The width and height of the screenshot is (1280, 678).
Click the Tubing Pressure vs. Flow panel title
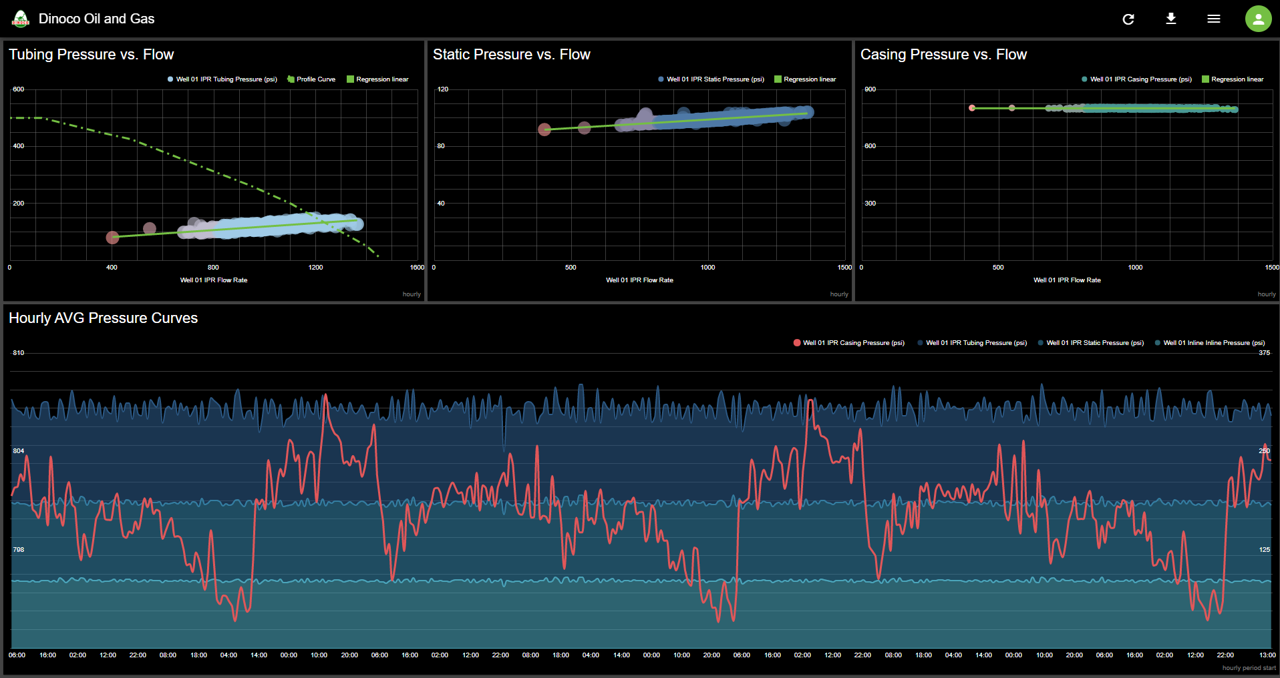(91, 54)
